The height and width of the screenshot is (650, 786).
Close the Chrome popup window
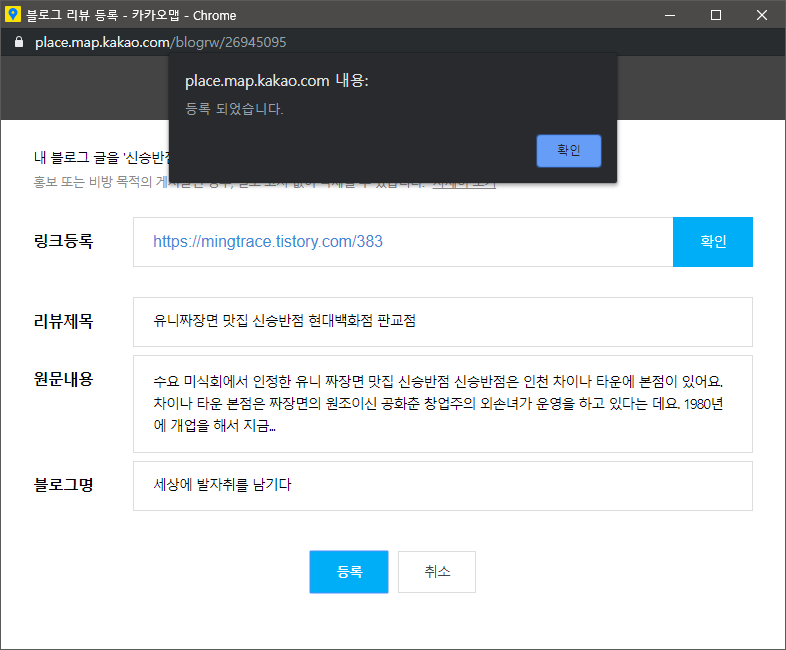pyautogui.click(x=762, y=15)
